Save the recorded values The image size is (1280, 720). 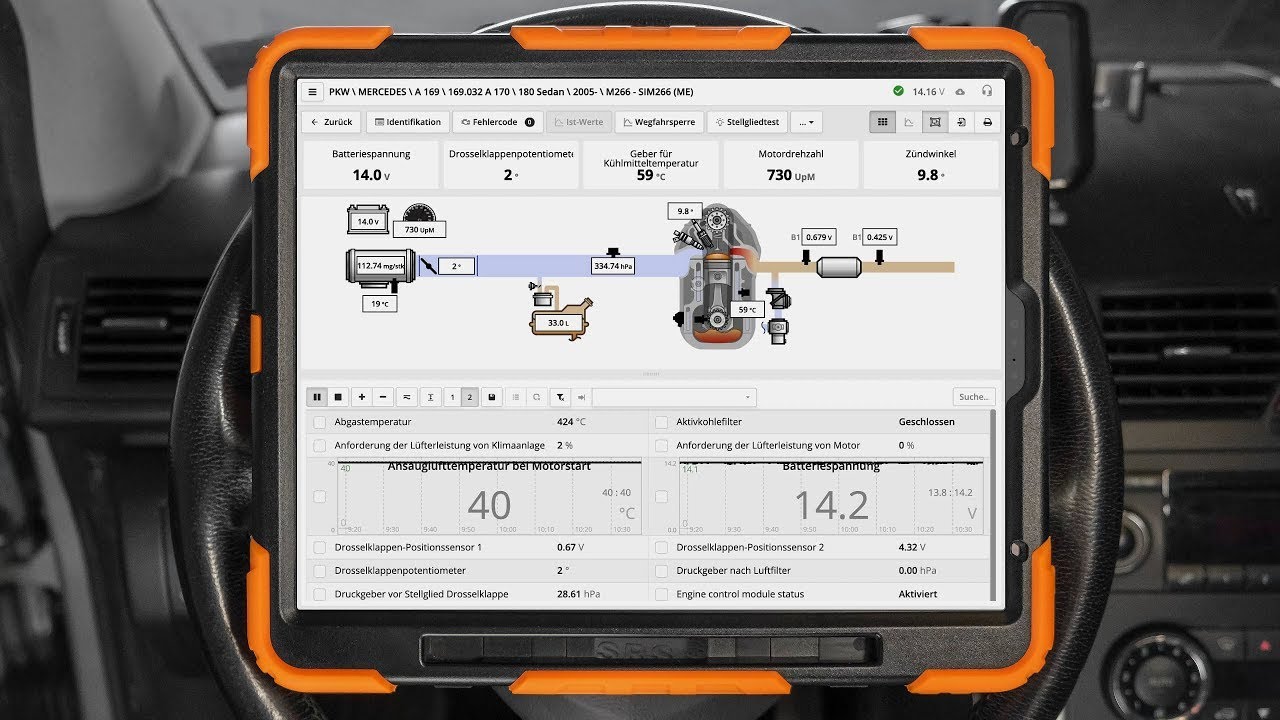click(x=492, y=397)
